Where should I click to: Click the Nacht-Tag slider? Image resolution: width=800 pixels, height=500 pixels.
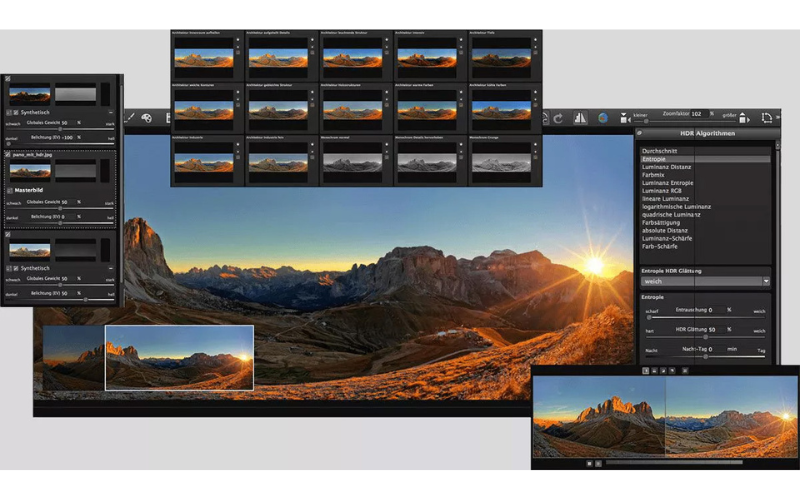pyautogui.click(x=706, y=356)
